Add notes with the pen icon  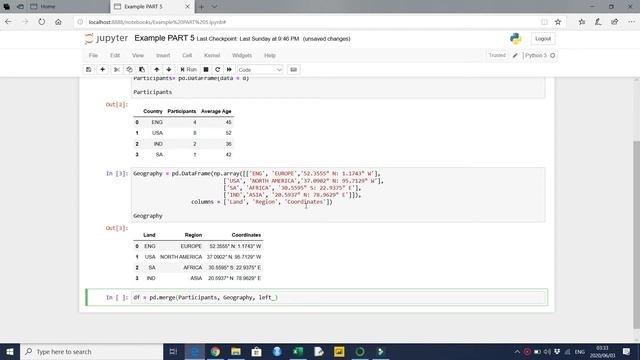point(598,22)
